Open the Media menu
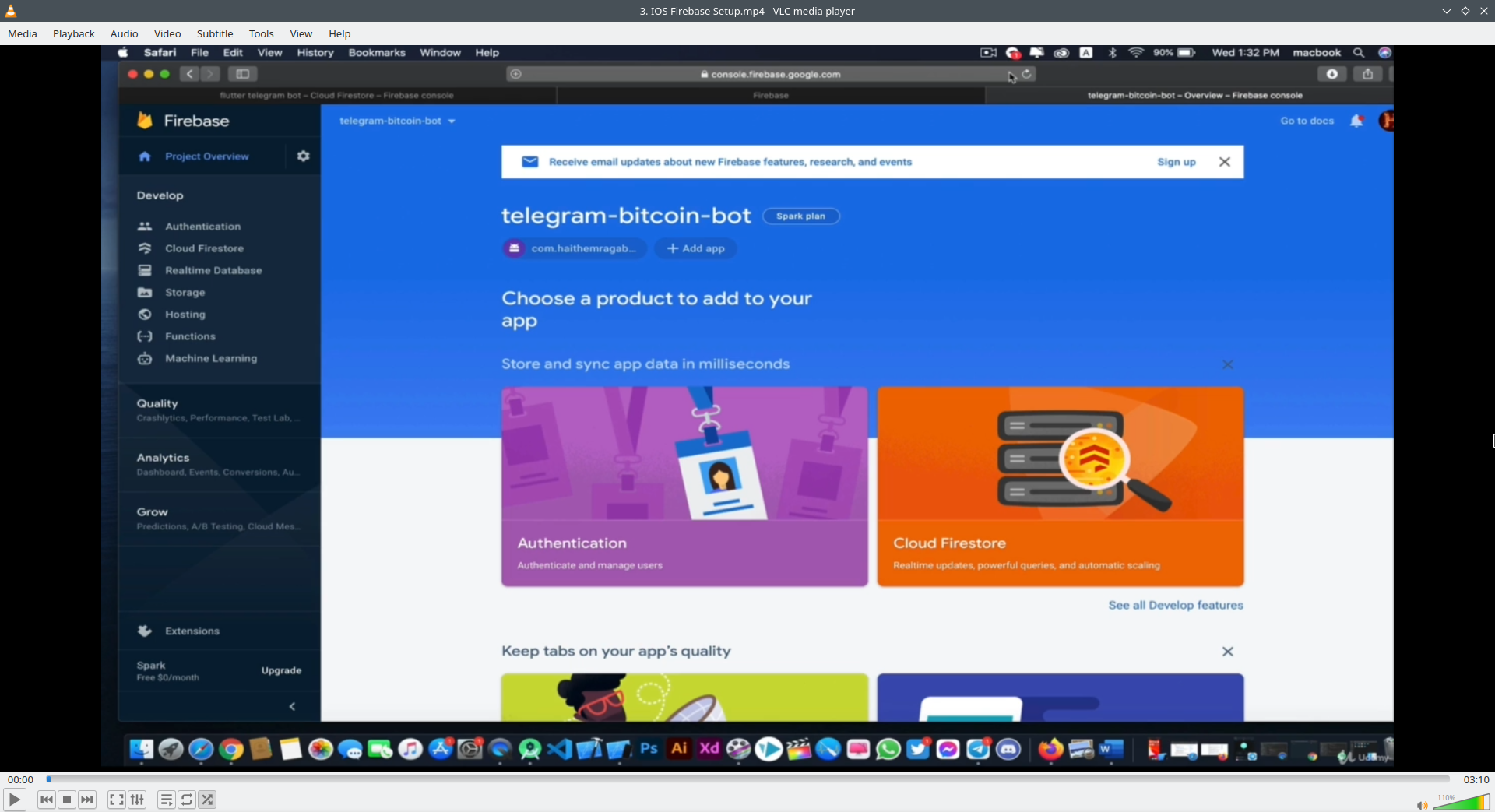The height and width of the screenshot is (812, 1495). click(23, 33)
